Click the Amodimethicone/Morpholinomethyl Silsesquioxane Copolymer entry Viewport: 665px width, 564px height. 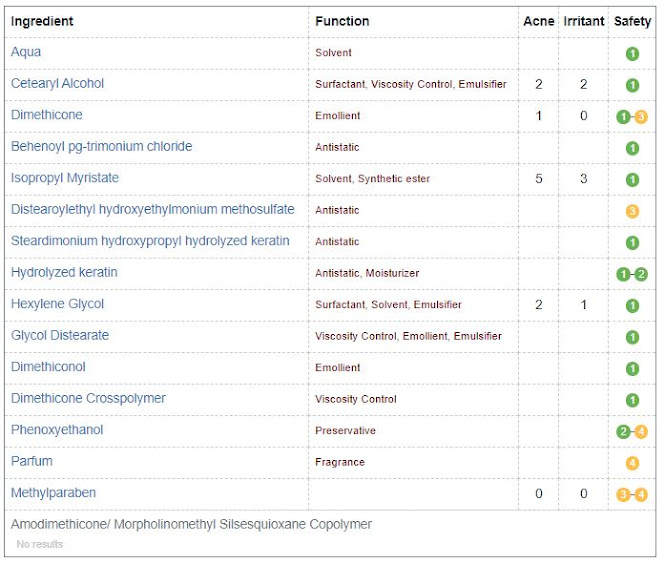coord(191,524)
